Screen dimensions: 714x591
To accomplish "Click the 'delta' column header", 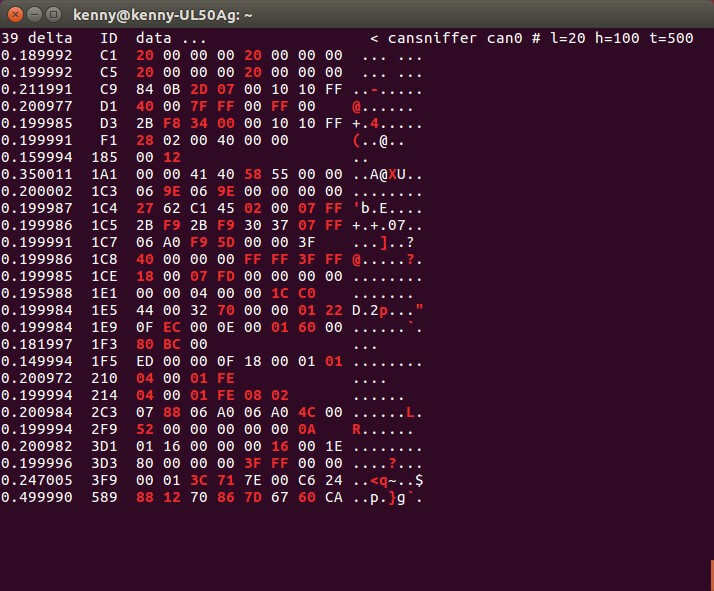I will [50, 38].
